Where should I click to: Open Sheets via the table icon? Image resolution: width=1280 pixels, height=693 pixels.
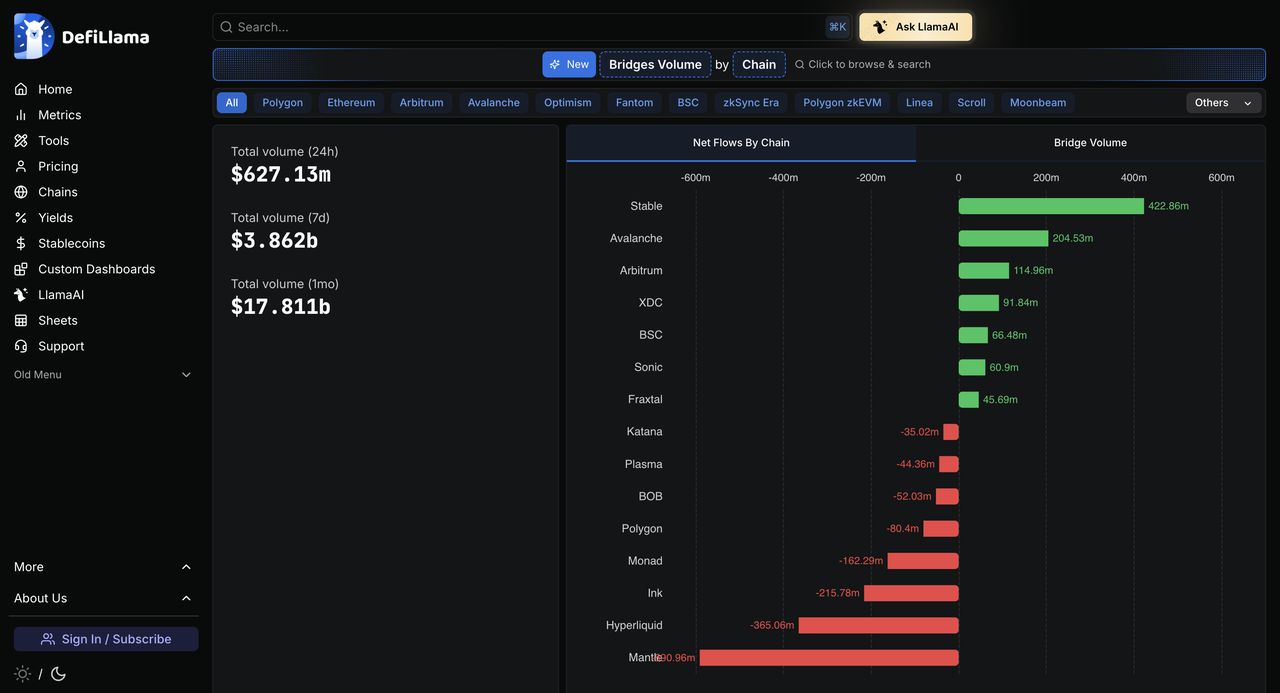pos(21,321)
